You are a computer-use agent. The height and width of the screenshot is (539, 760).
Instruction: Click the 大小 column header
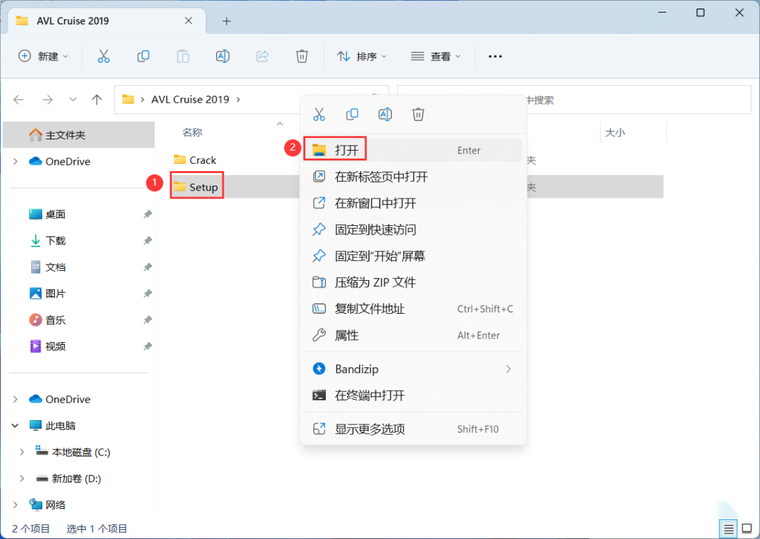coord(615,132)
